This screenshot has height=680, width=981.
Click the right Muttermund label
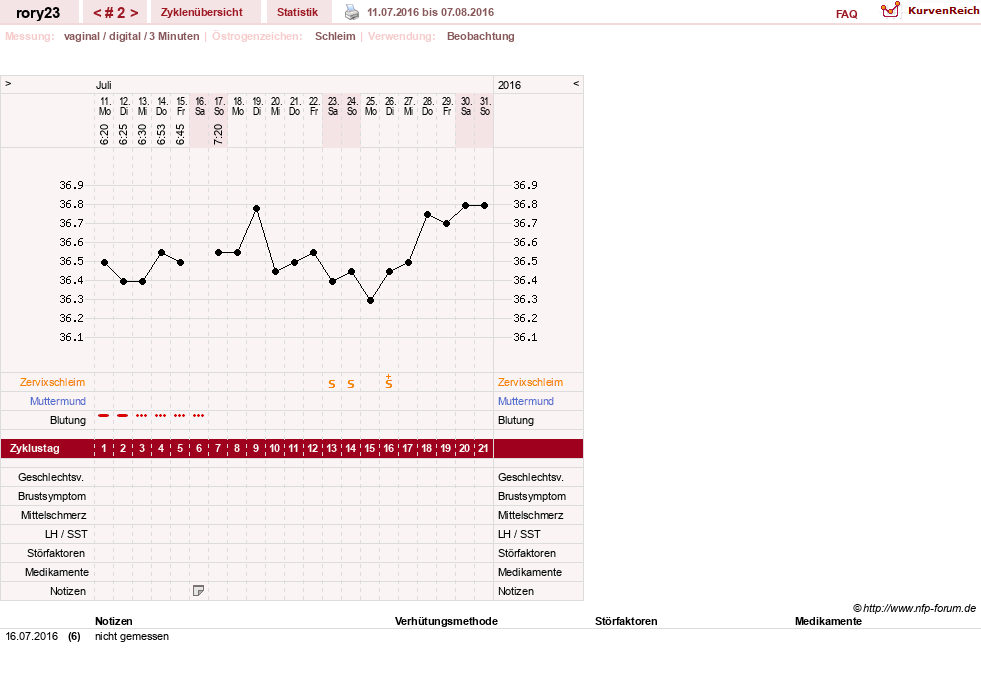[526, 401]
